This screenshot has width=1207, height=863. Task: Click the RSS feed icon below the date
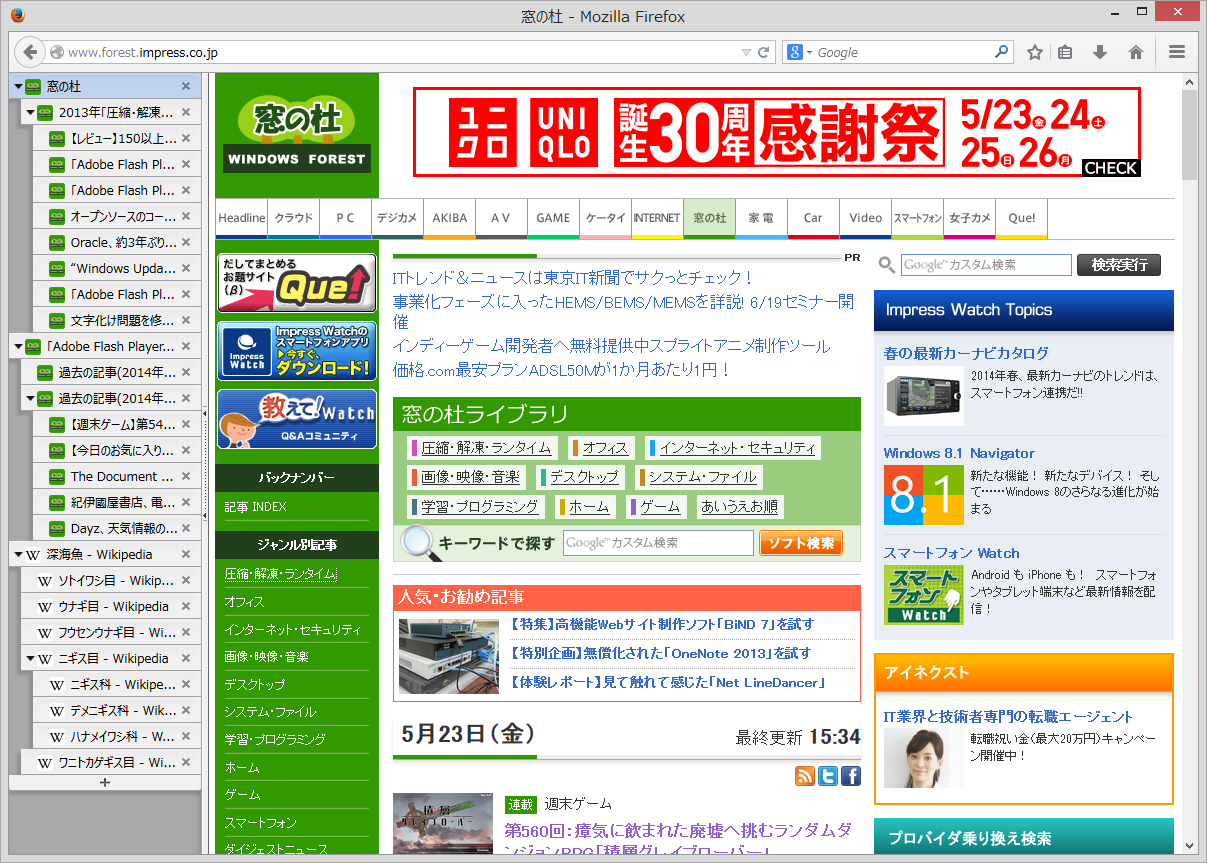tap(805, 775)
